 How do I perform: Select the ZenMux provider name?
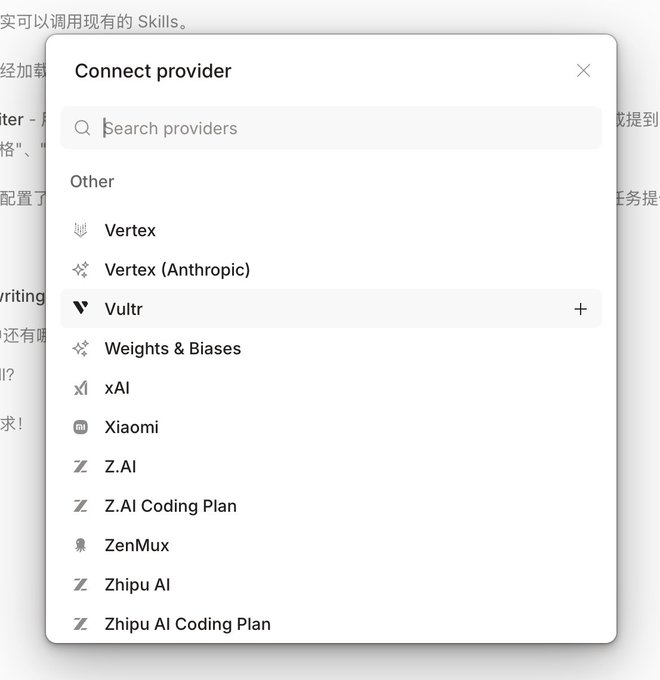point(137,545)
